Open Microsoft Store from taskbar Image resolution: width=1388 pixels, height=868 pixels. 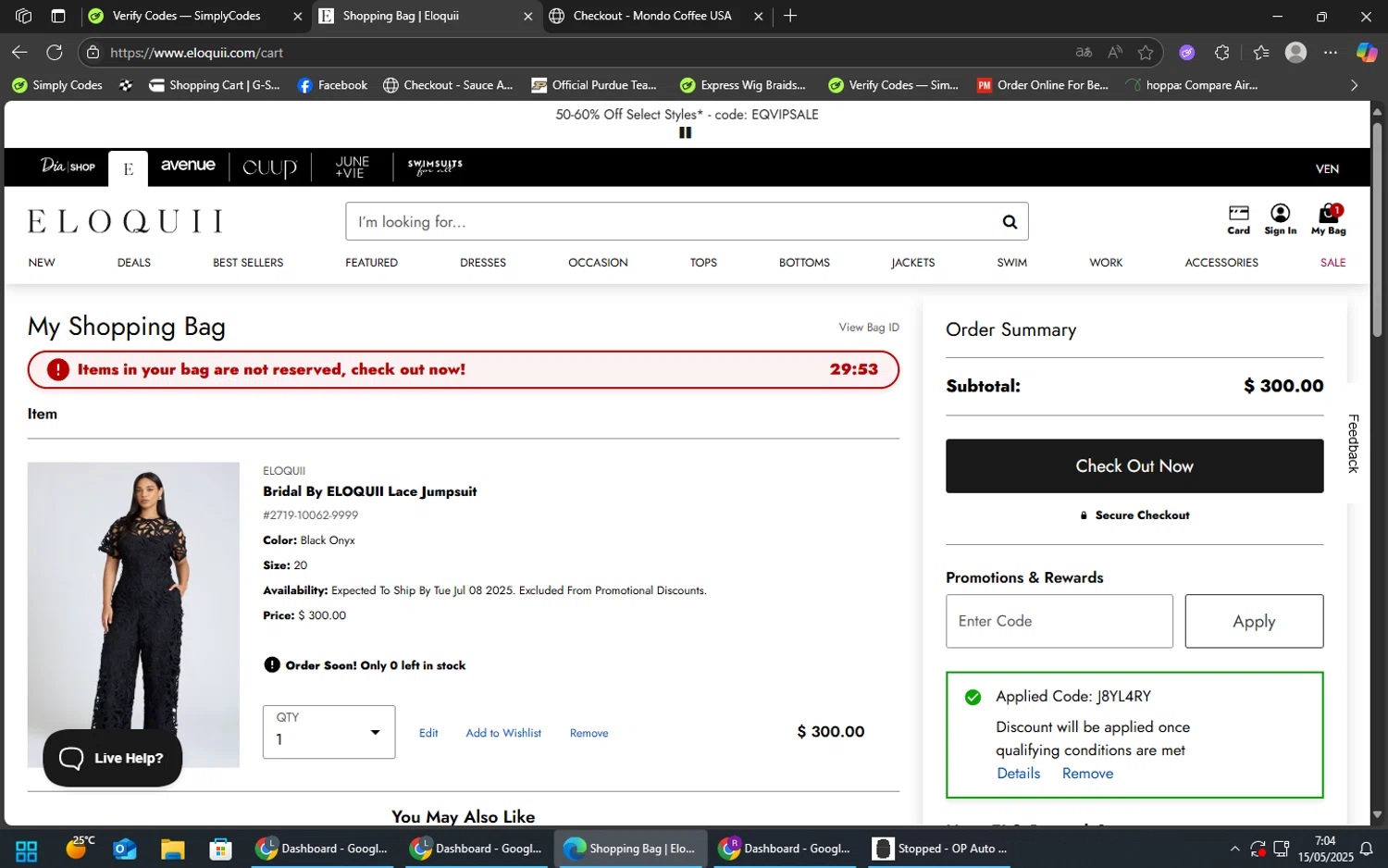pyautogui.click(x=220, y=849)
